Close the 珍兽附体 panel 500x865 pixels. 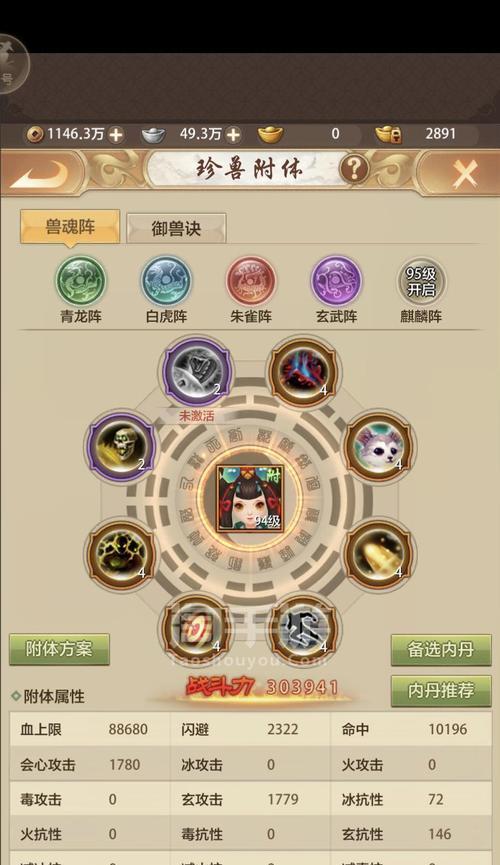(x=465, y=174)
